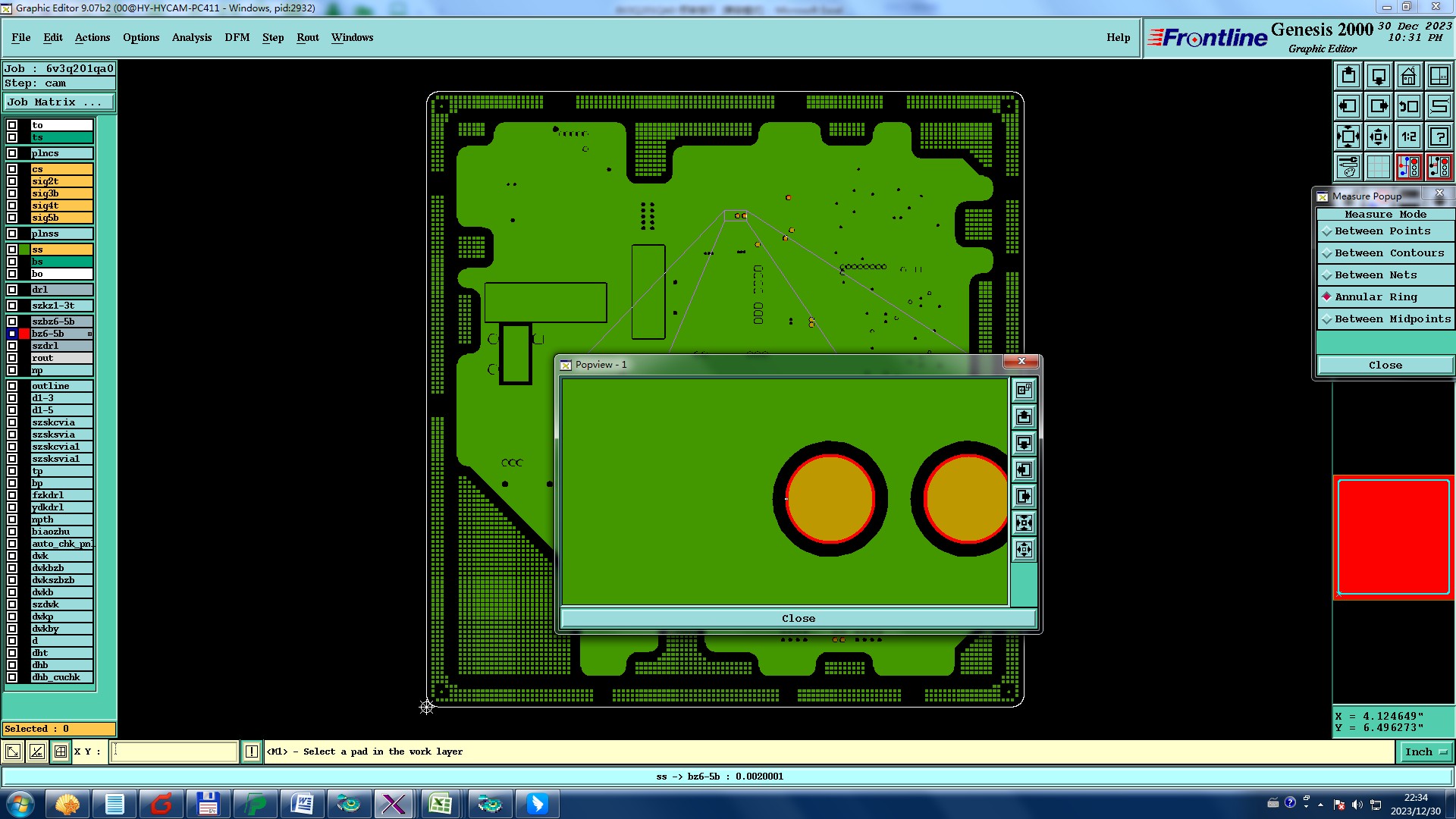Select Annular Ring measure mode
This screenshot has height=819, width=1456.
[x=1376, y=297]
